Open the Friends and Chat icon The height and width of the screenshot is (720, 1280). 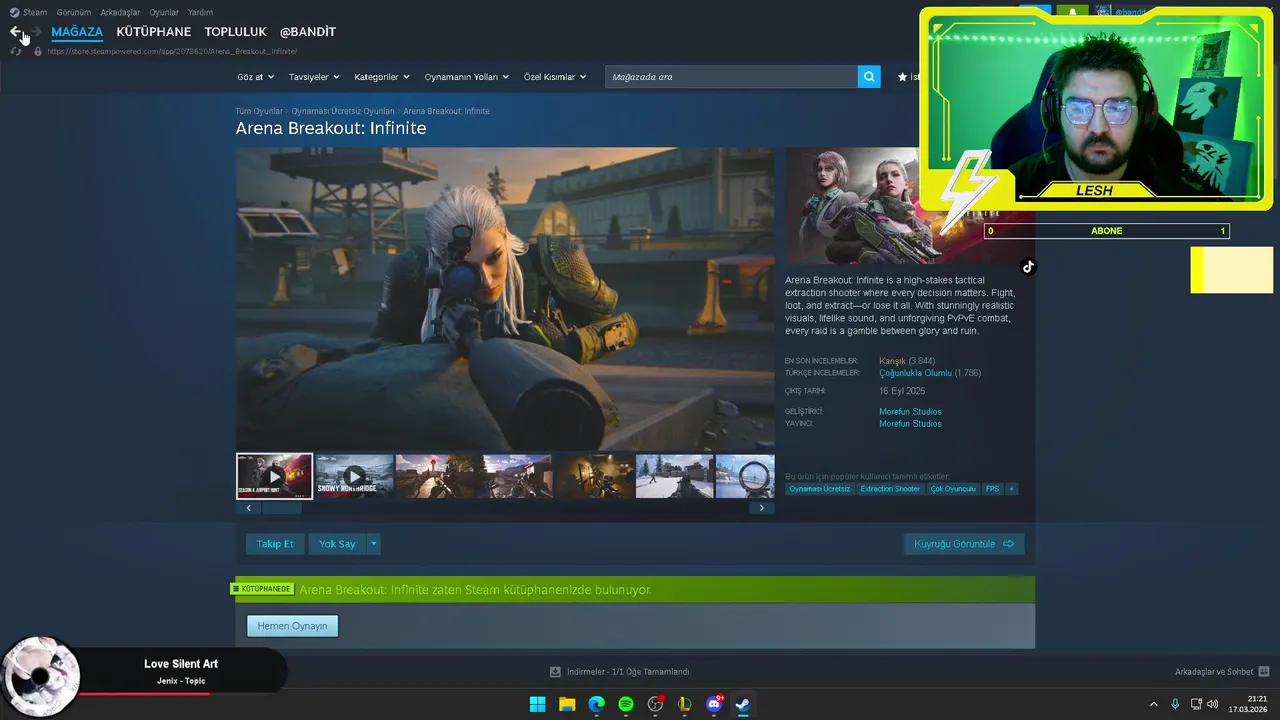[x=1264, y=672]
